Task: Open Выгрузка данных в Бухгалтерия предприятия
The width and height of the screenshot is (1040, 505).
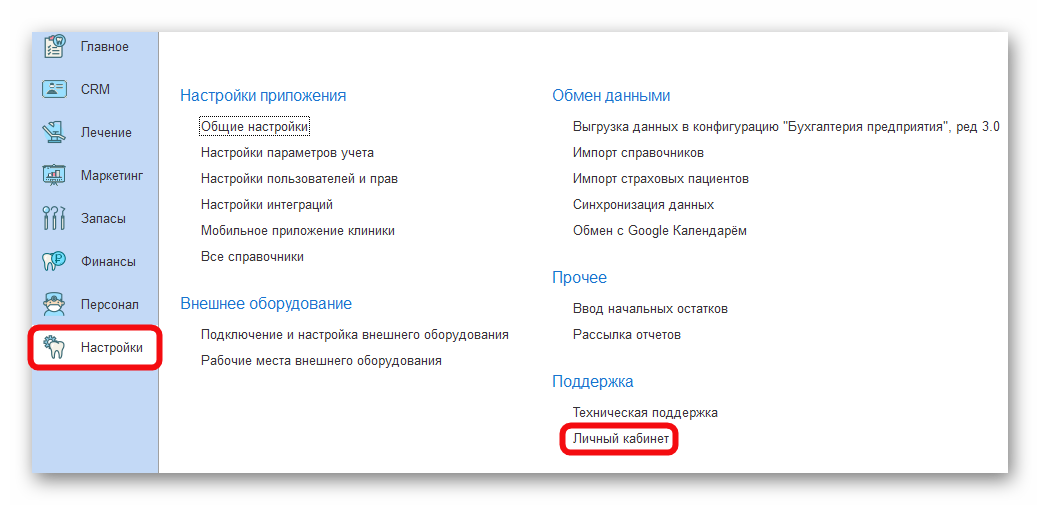Action: (786, 127)
